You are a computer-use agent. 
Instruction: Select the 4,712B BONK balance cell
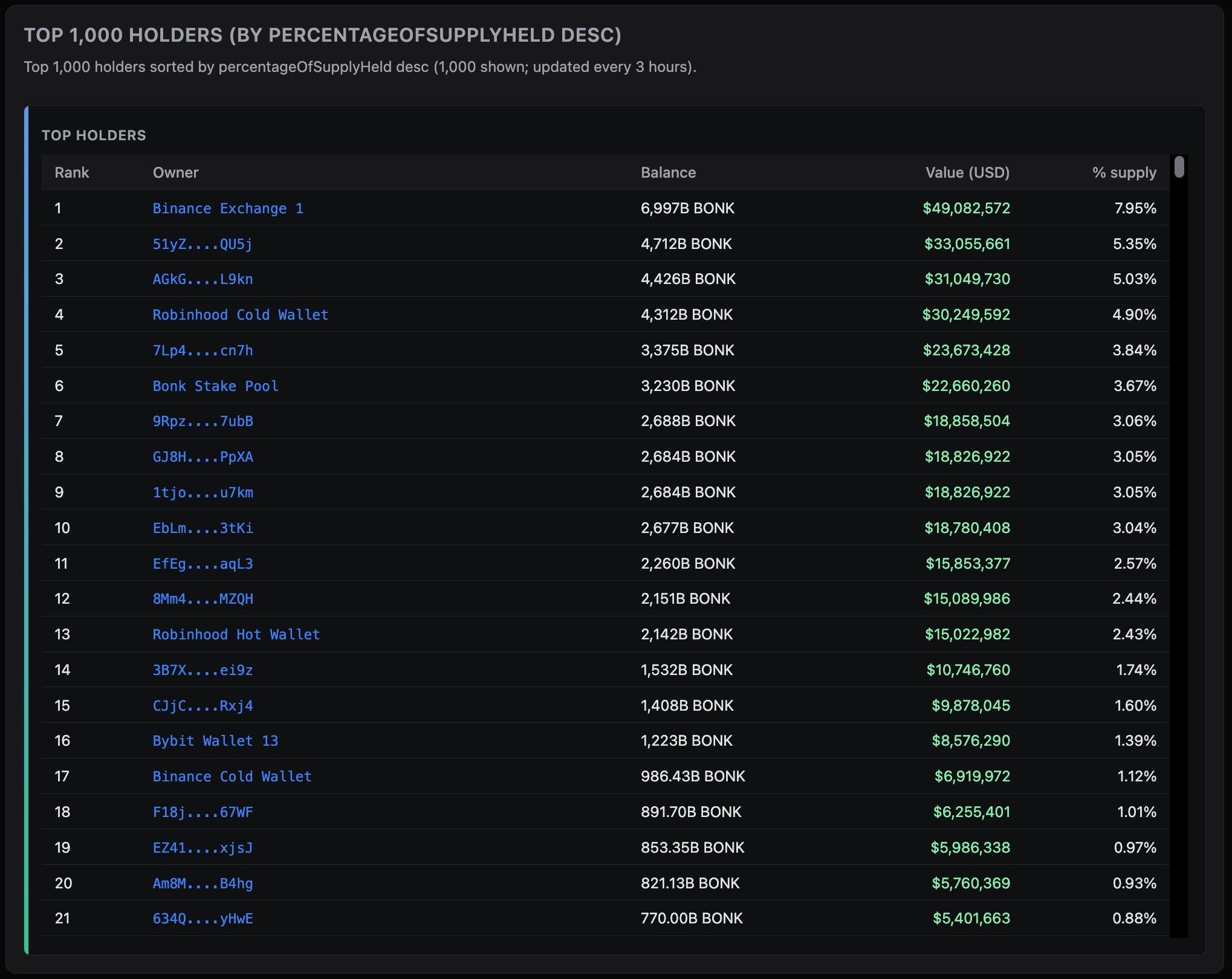click(687, 244)
